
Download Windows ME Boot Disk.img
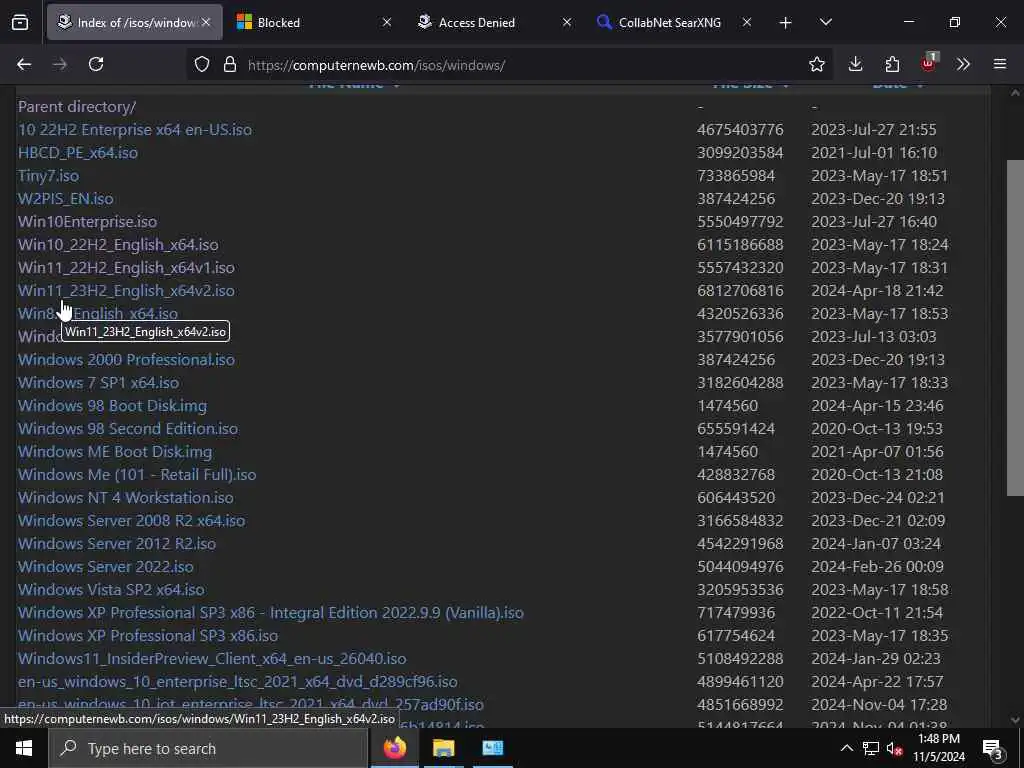coord(115,451)
